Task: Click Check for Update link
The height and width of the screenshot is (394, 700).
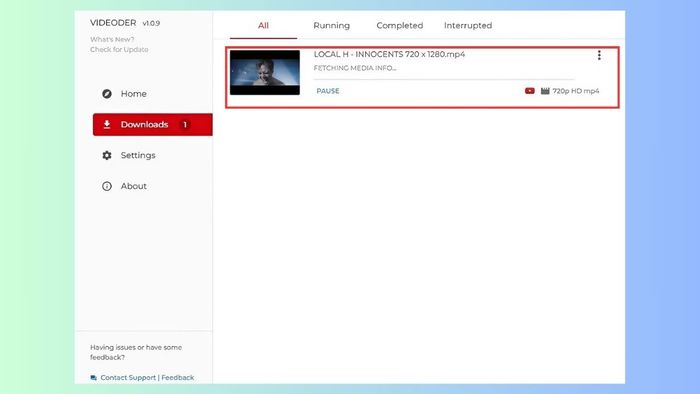Action: [x=119, y=50]
